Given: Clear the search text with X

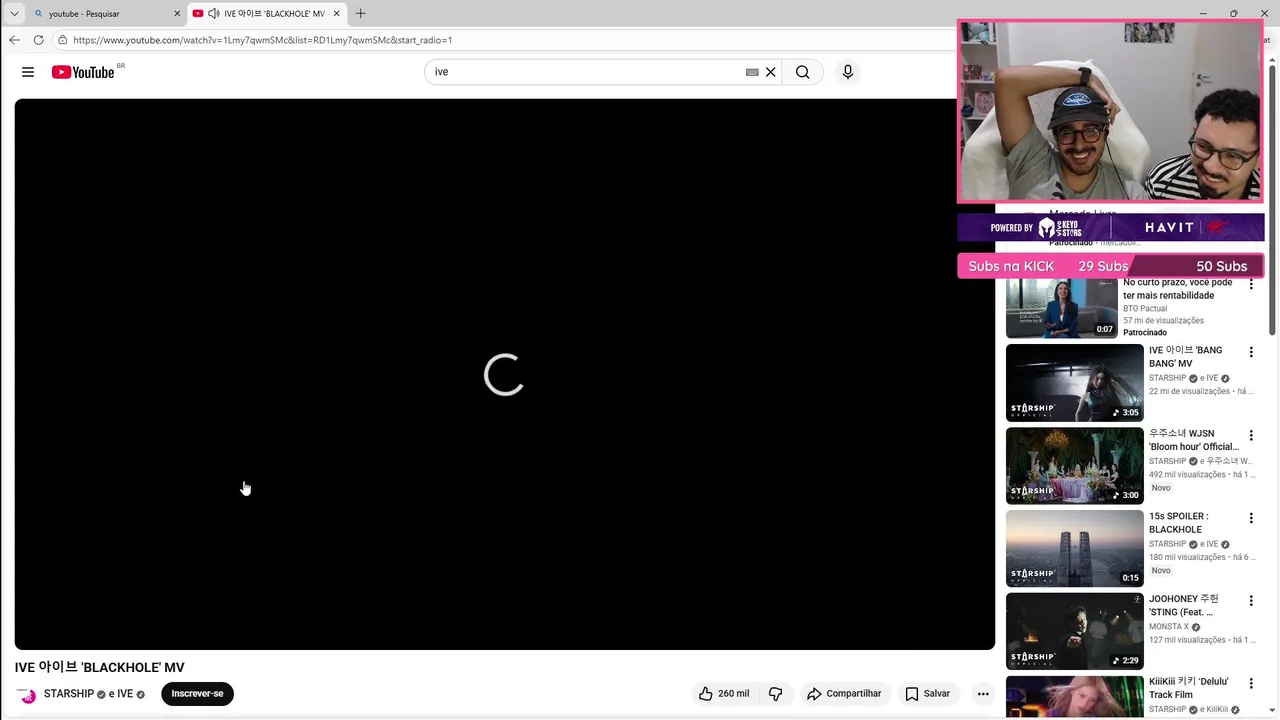Looking at the screenshot, I should tap(770, 72).
